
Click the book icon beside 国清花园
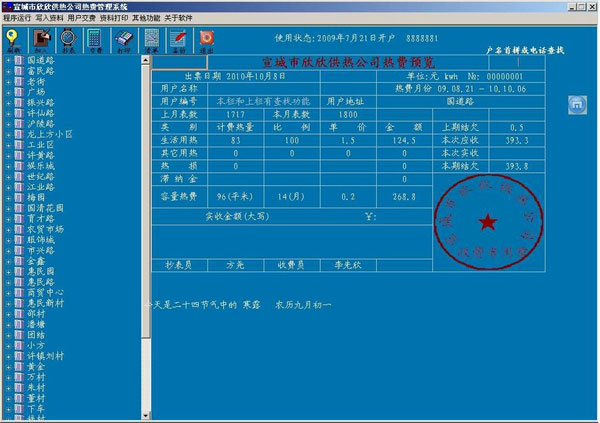[x=19, y=208]
